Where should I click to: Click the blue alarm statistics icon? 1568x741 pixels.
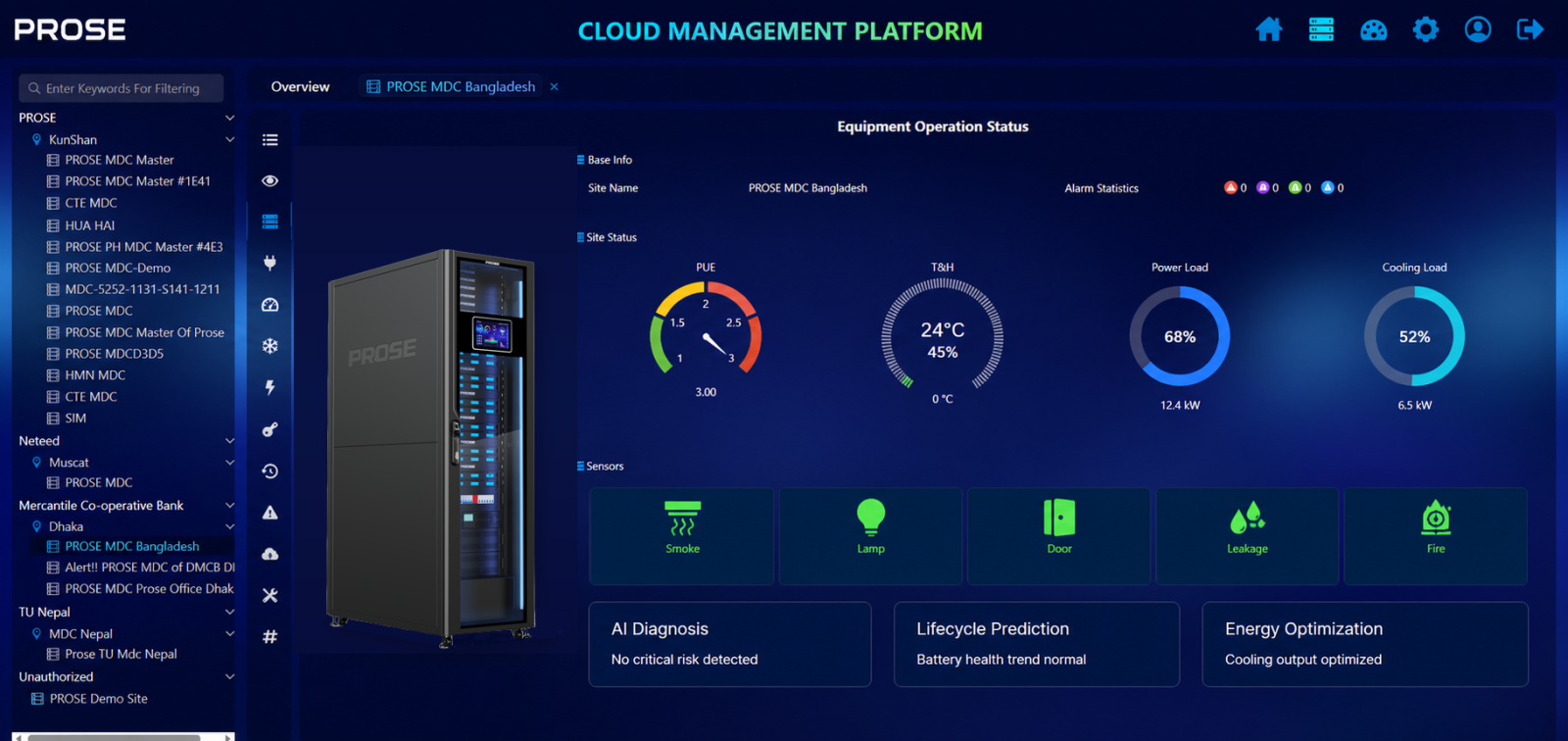coord(1327,187)
